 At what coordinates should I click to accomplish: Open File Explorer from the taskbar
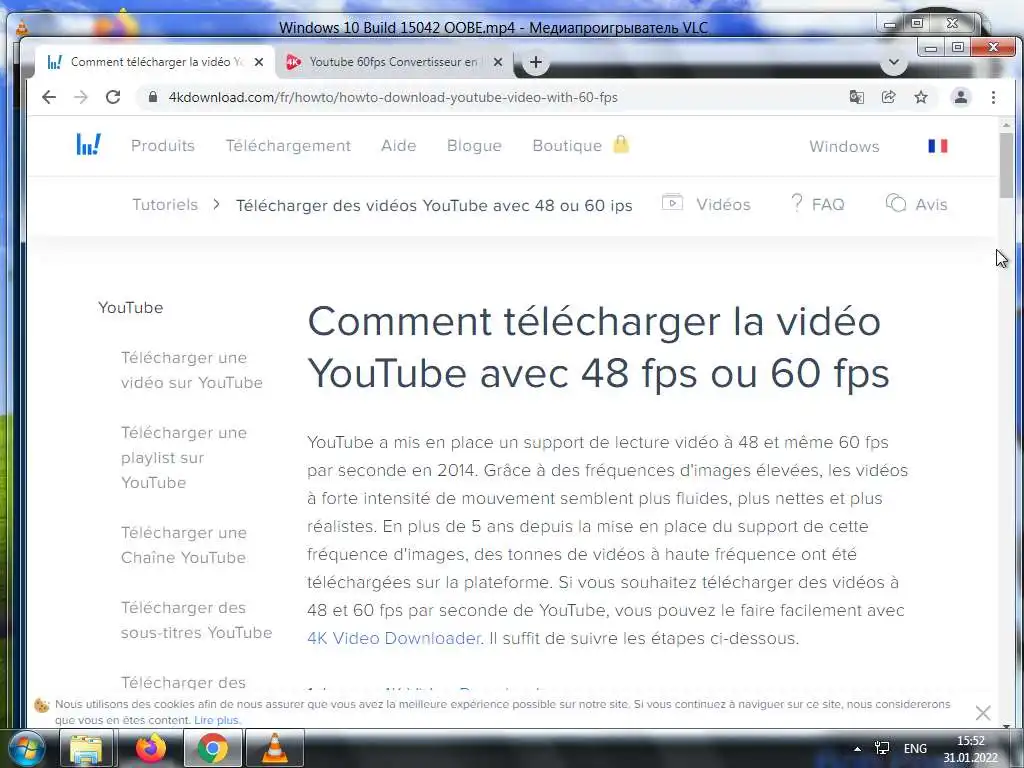pos(86,749)
